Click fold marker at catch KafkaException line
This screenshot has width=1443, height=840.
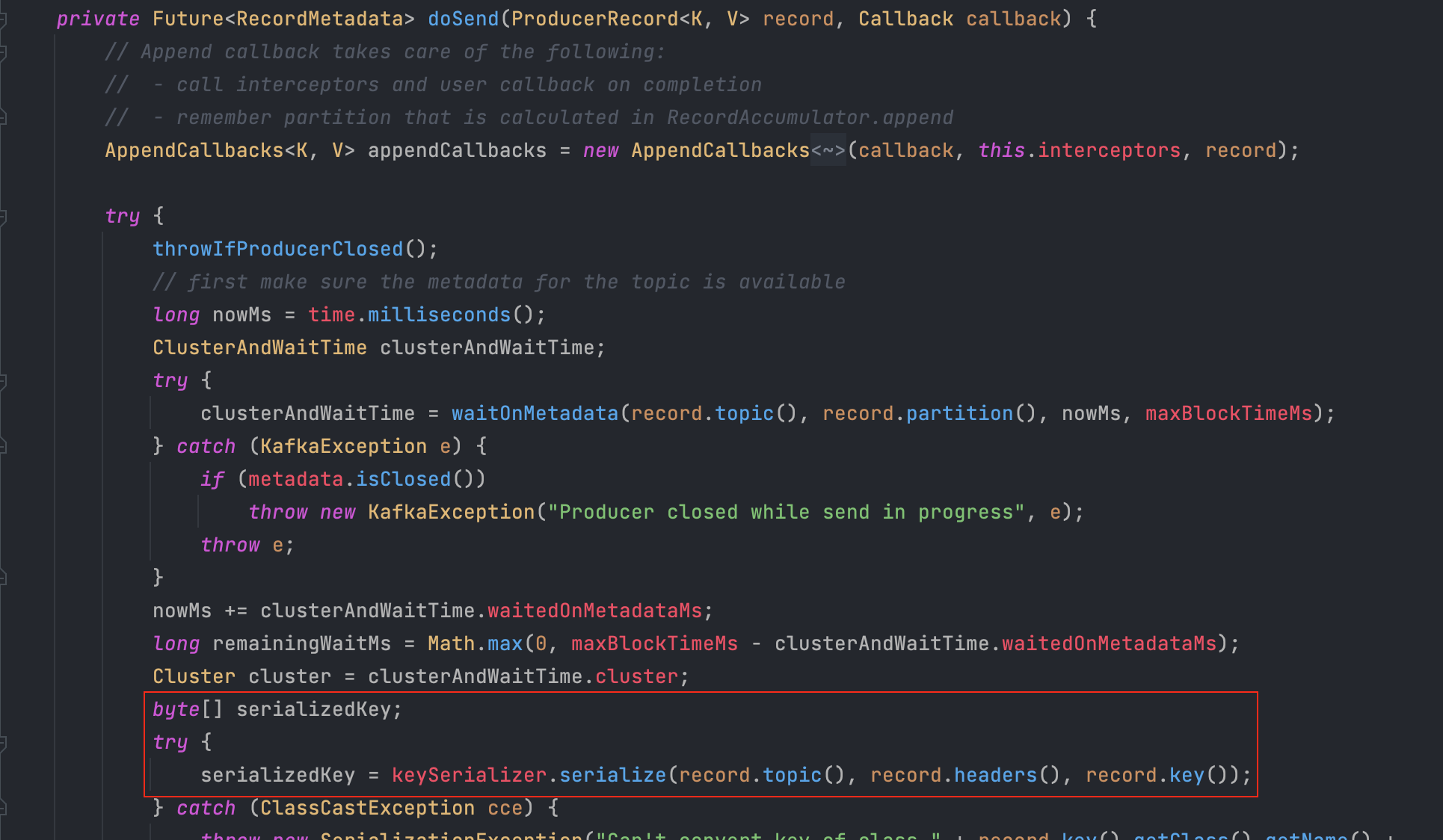tap(3, 447)
